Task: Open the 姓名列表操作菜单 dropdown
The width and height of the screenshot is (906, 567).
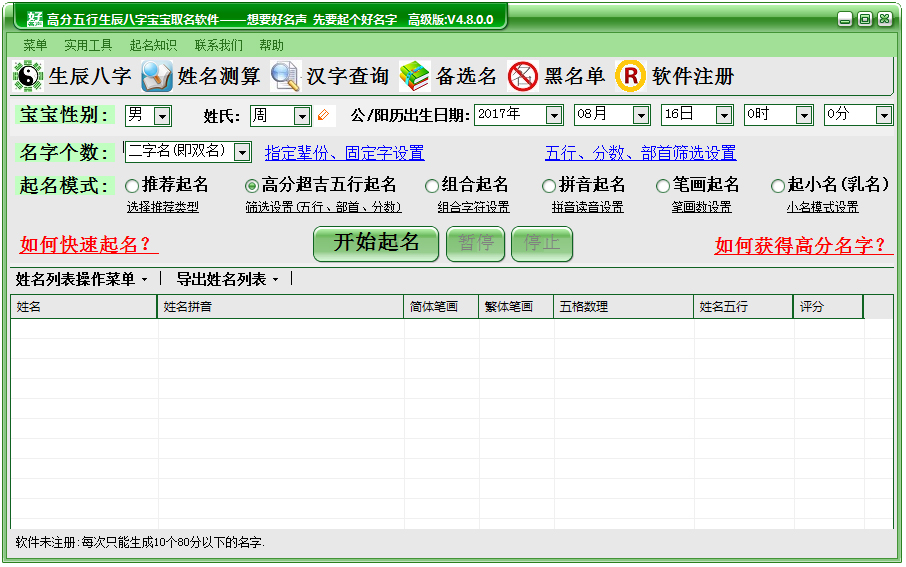Action: pyautogui.click(x=81, y=279)
